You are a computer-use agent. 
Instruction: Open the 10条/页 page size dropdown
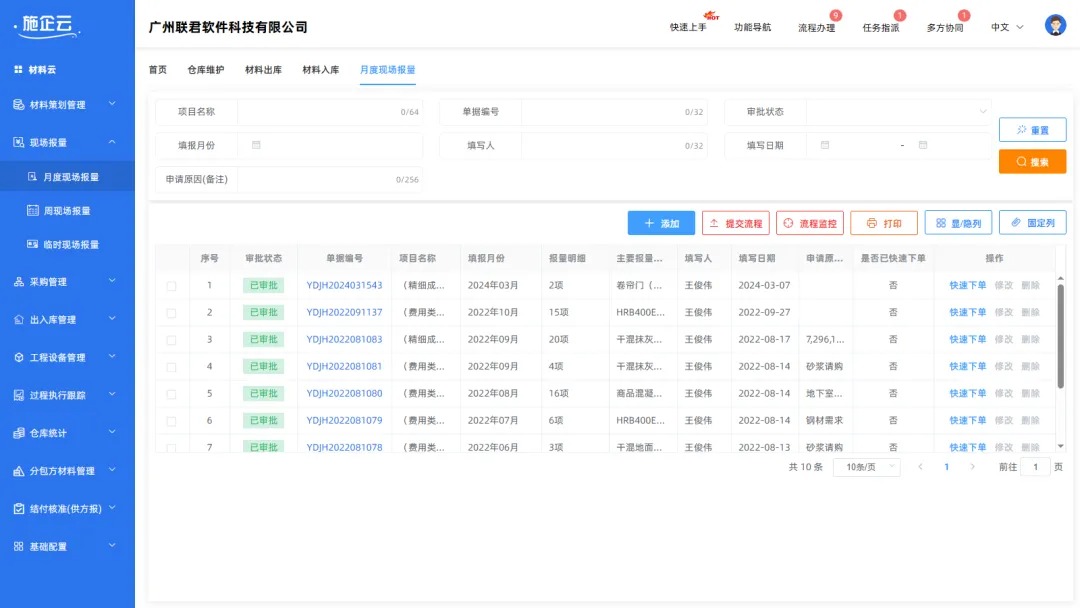(x=864, y=466)
